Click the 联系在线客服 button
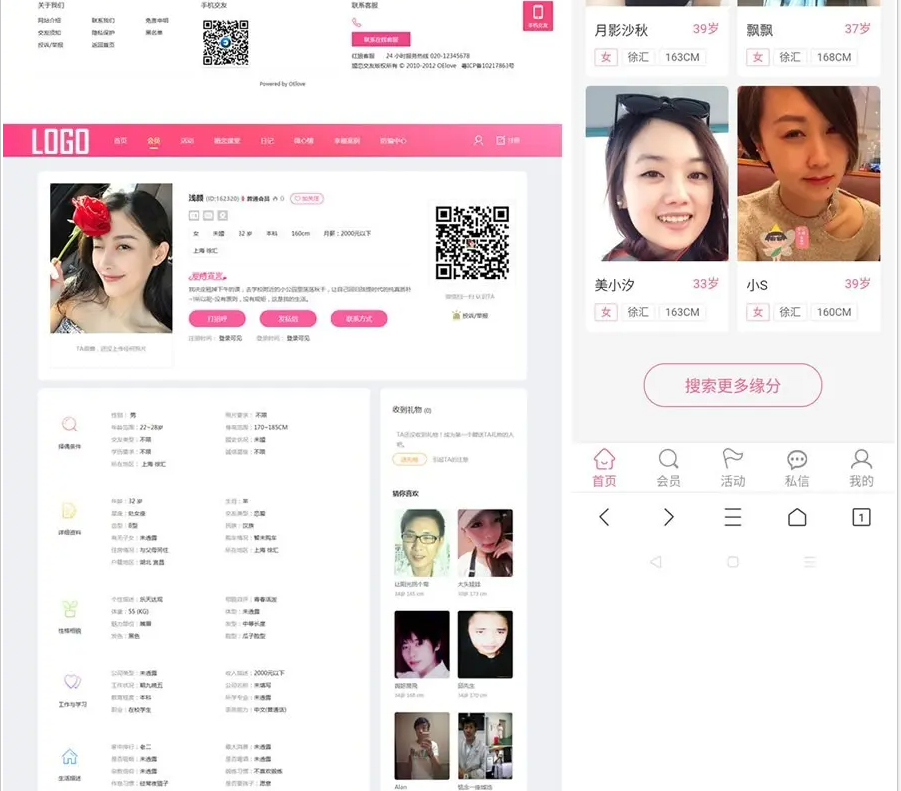 pos(381,40)
